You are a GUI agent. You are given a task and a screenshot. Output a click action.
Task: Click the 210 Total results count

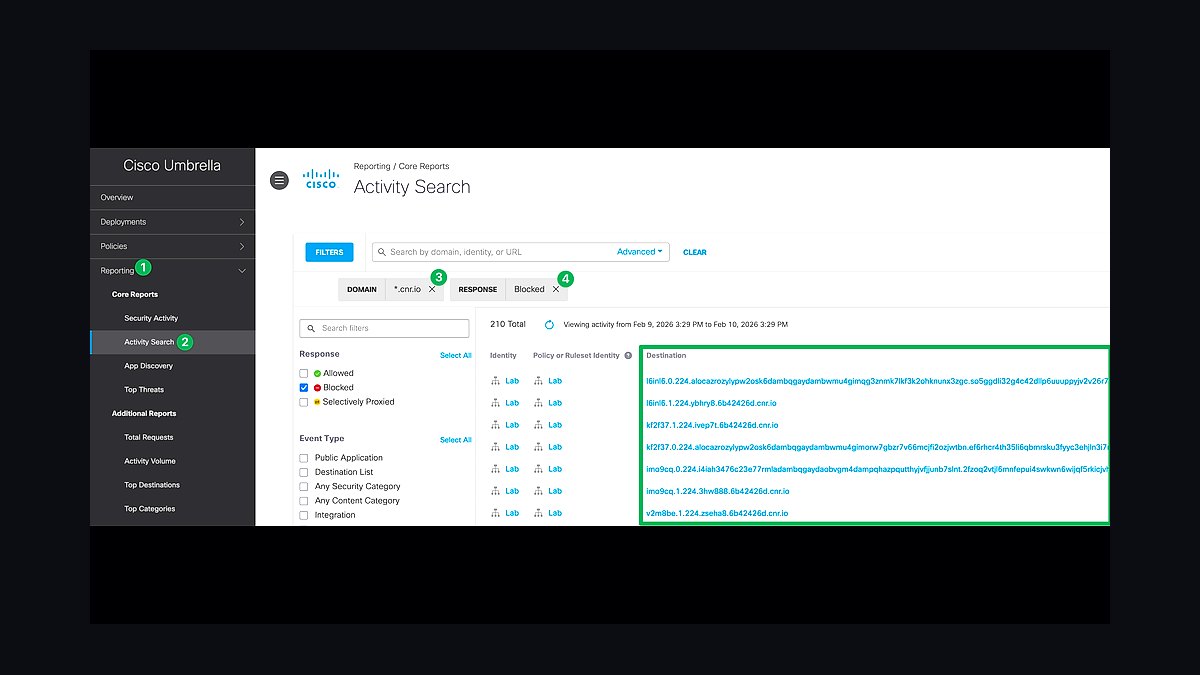[x=508, y=325]
